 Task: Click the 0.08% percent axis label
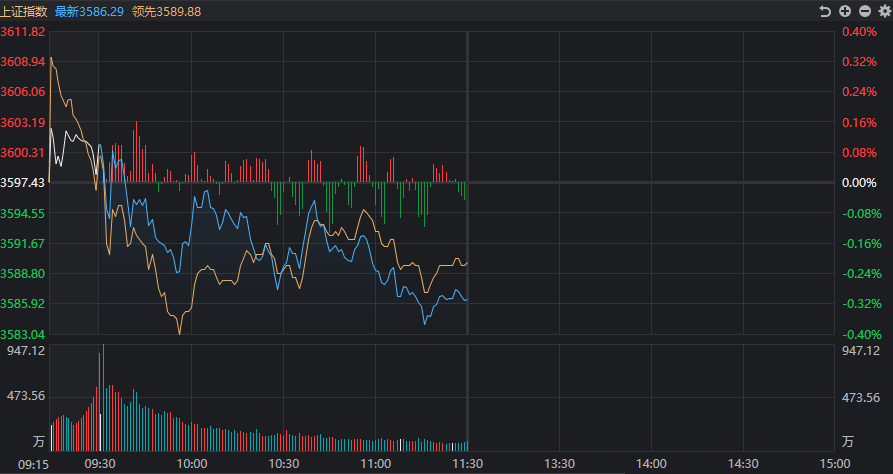[x=859, y=153]
